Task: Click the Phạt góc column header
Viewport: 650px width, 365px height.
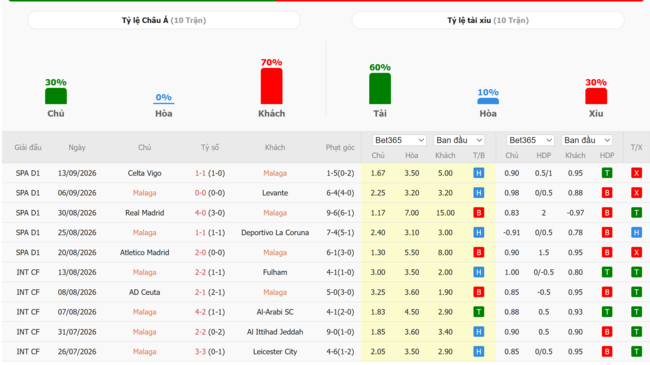Action: 340,147
